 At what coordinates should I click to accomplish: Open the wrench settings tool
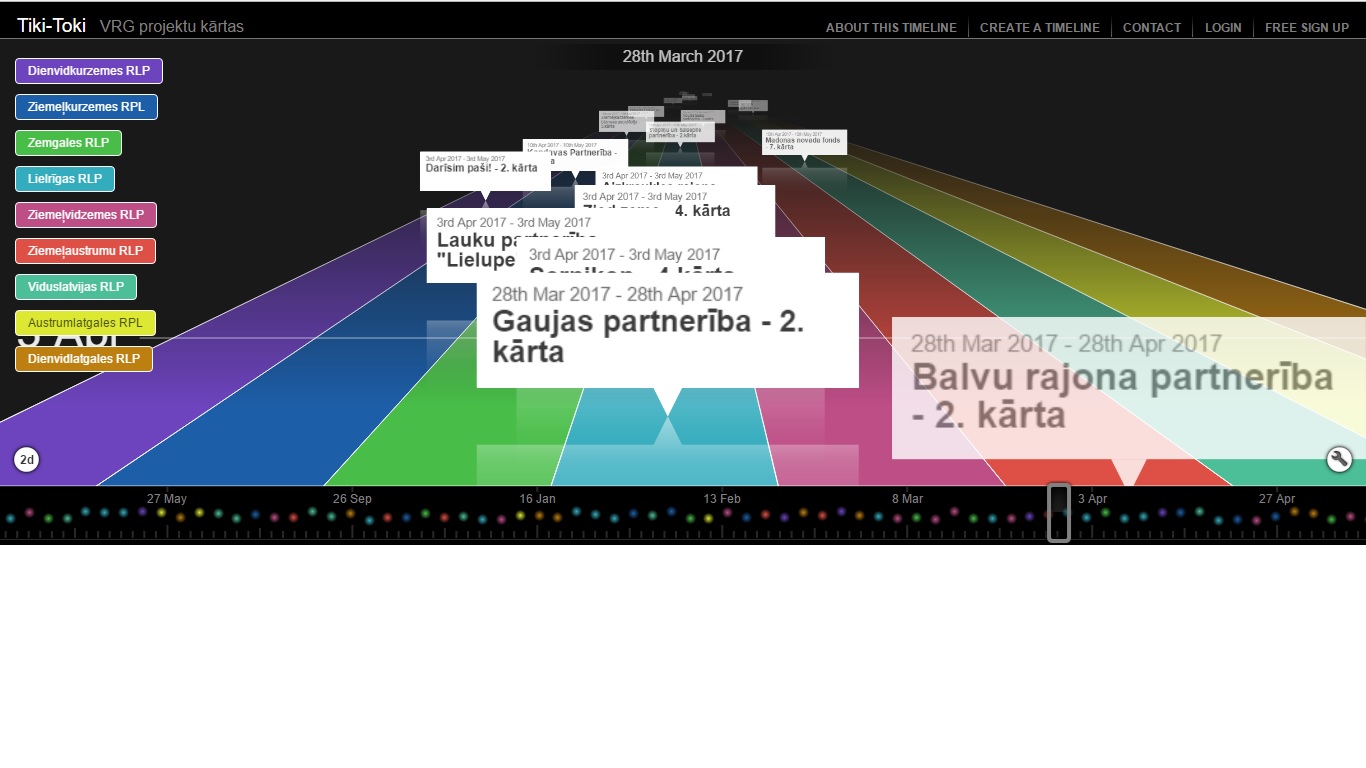[x=1339, y=459]
